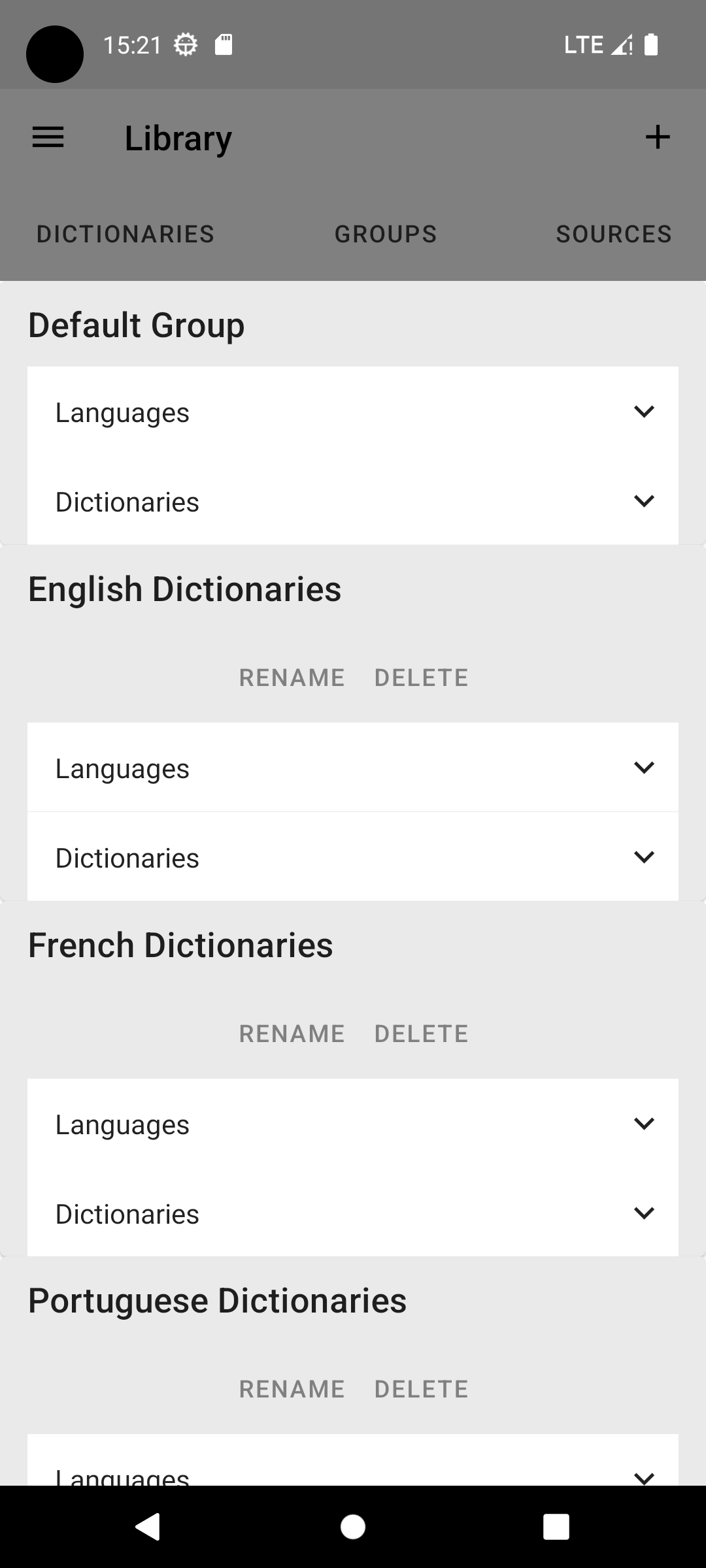Rename the French Dictionaries group
This screenshot has height=1568, width=706.
(292, 1034)
